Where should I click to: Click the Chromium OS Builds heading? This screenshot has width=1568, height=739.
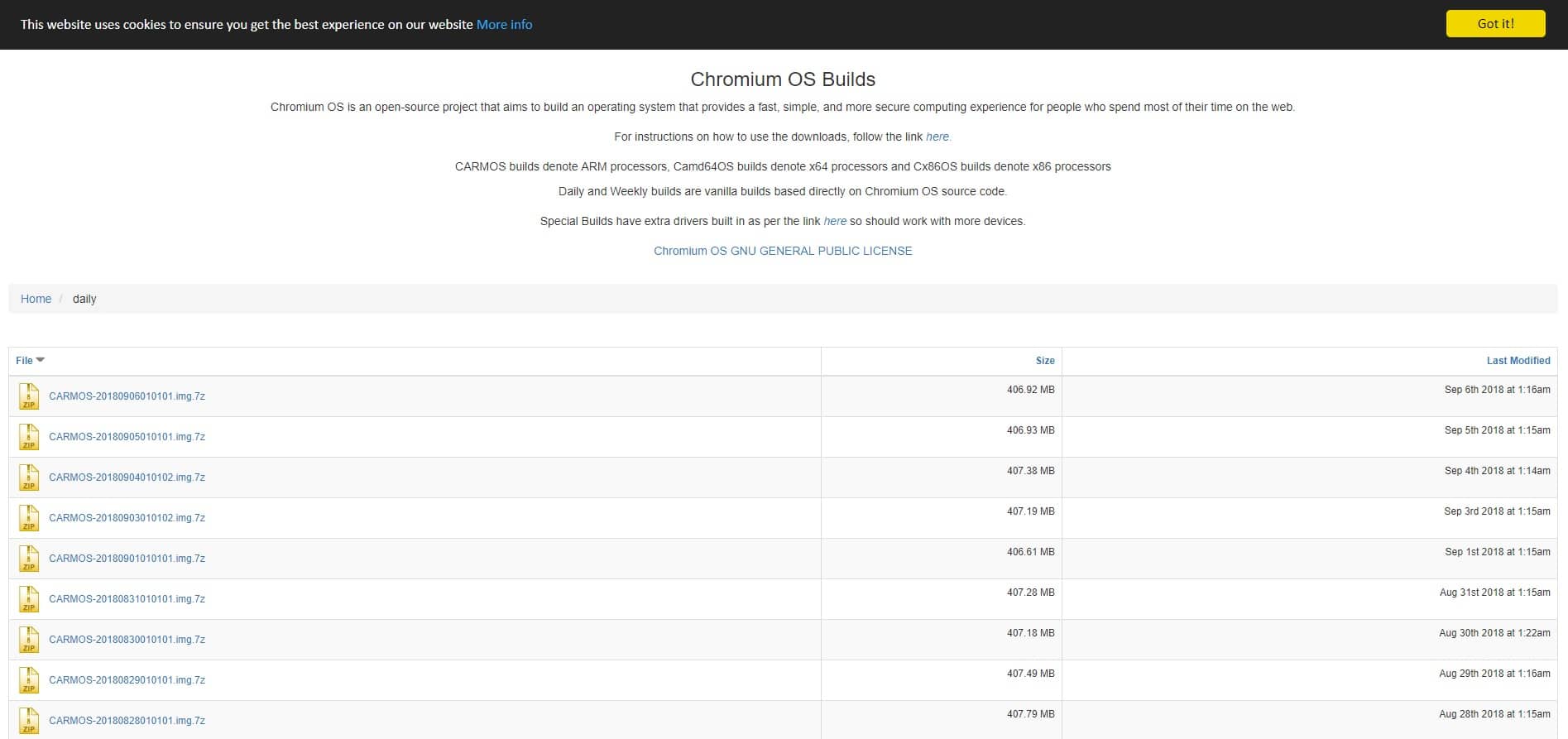[x=783, y=79]
